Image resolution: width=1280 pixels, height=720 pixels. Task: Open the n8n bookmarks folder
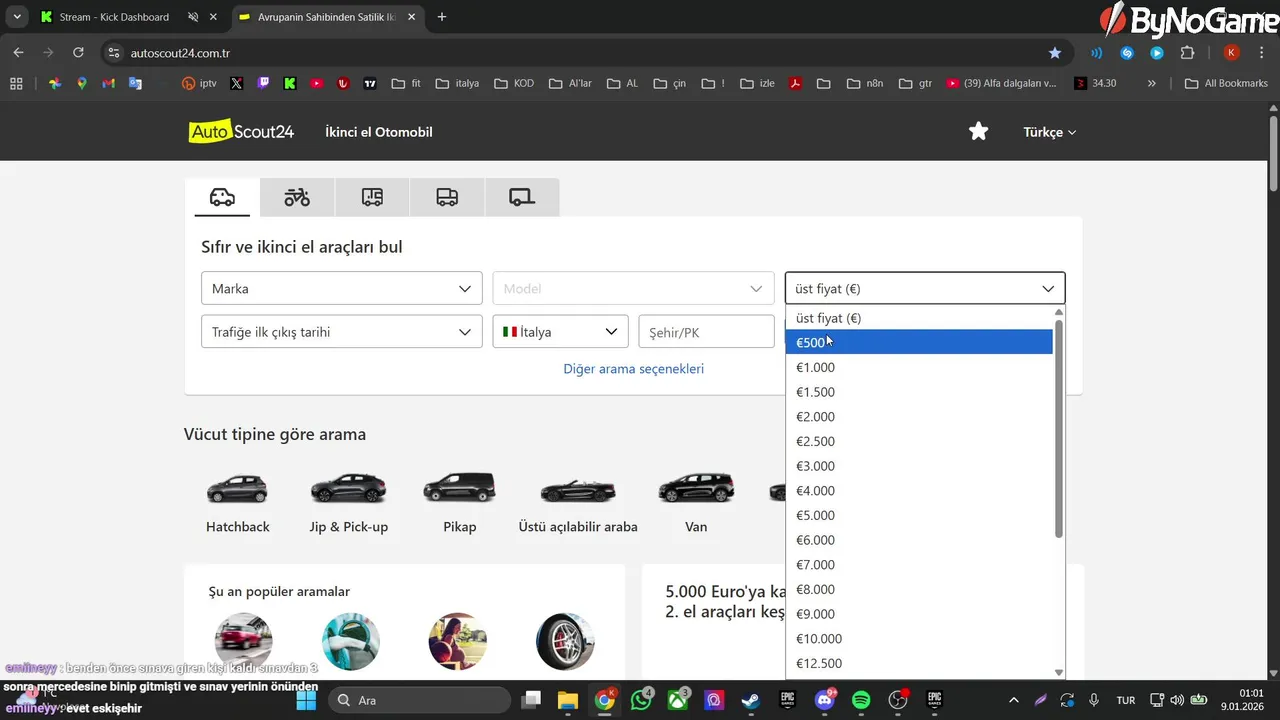pos(866,83)
